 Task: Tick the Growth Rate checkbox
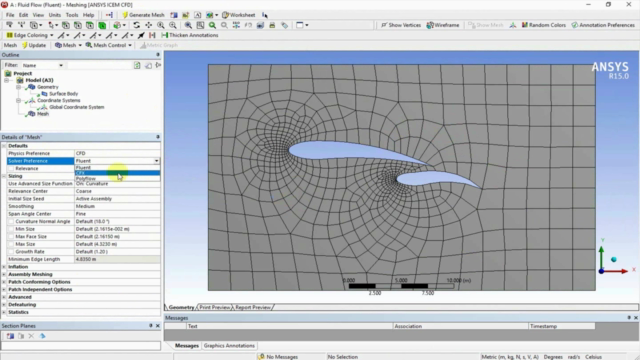click(11, 252)
